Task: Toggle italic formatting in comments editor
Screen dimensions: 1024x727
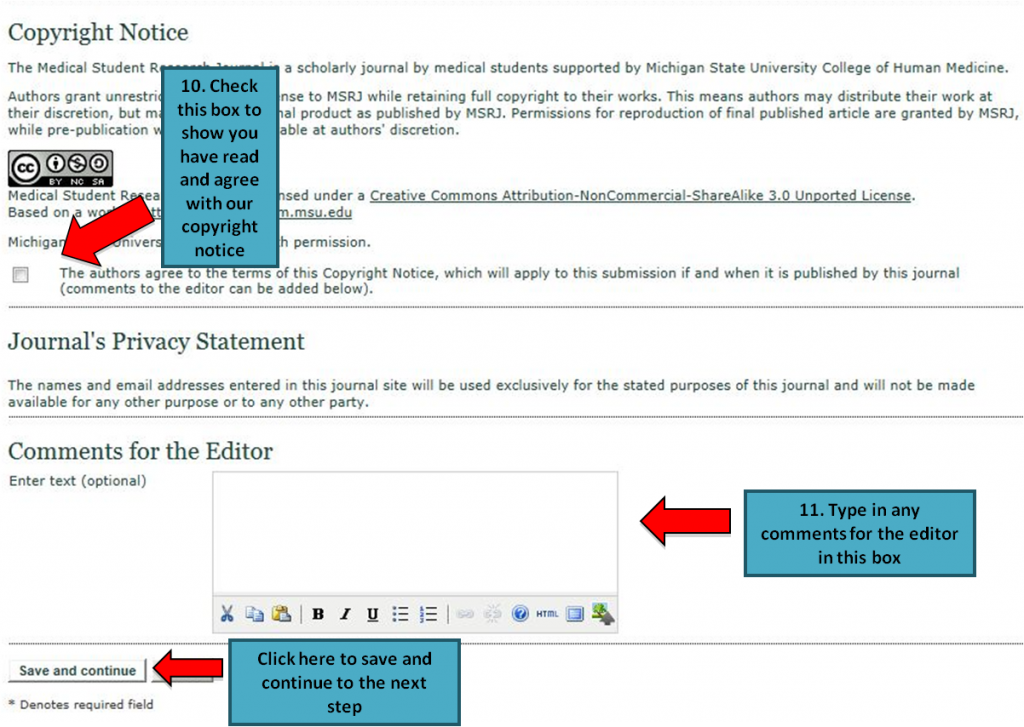Action: [x=345, y=614]
